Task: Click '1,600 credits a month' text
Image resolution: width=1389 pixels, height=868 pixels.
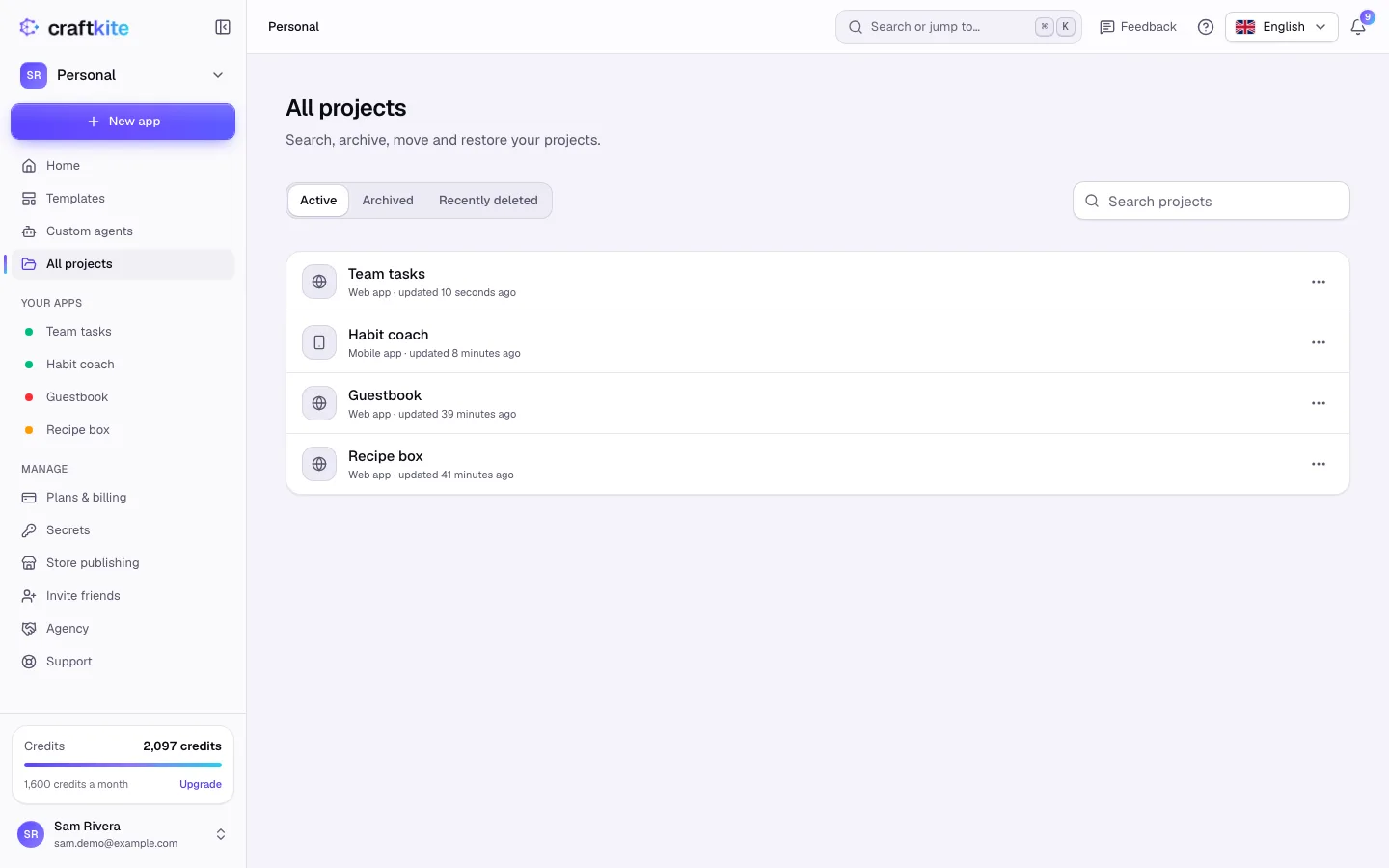Action: point(76,784)
